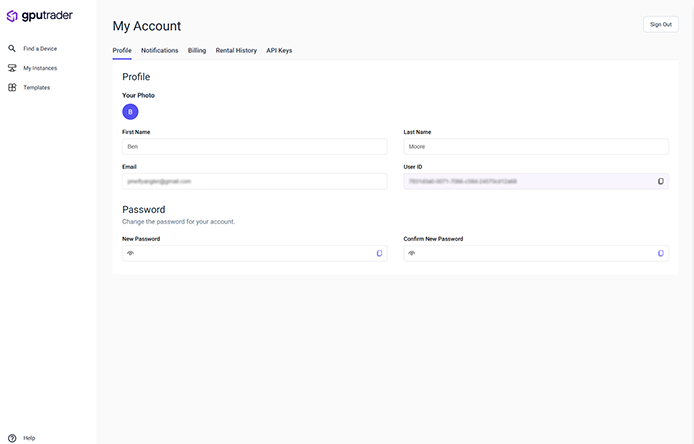This screenshot has width=694, height=444.
Task: Click the User ID field
Action: [536, 181]
